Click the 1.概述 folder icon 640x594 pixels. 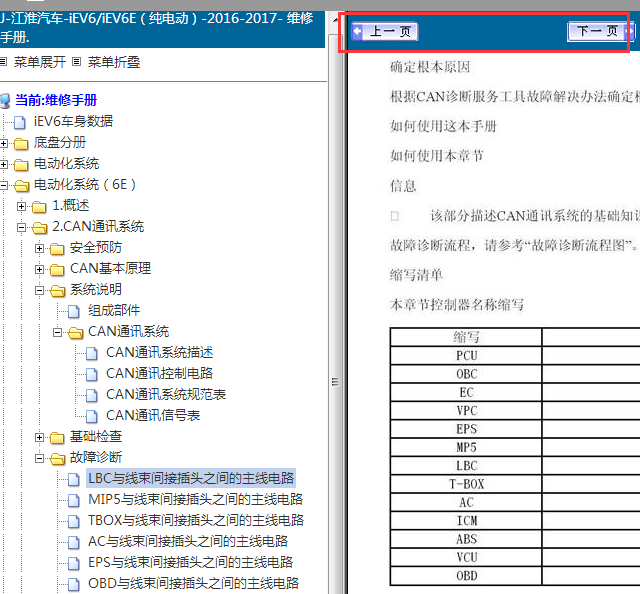pos(39,207)
